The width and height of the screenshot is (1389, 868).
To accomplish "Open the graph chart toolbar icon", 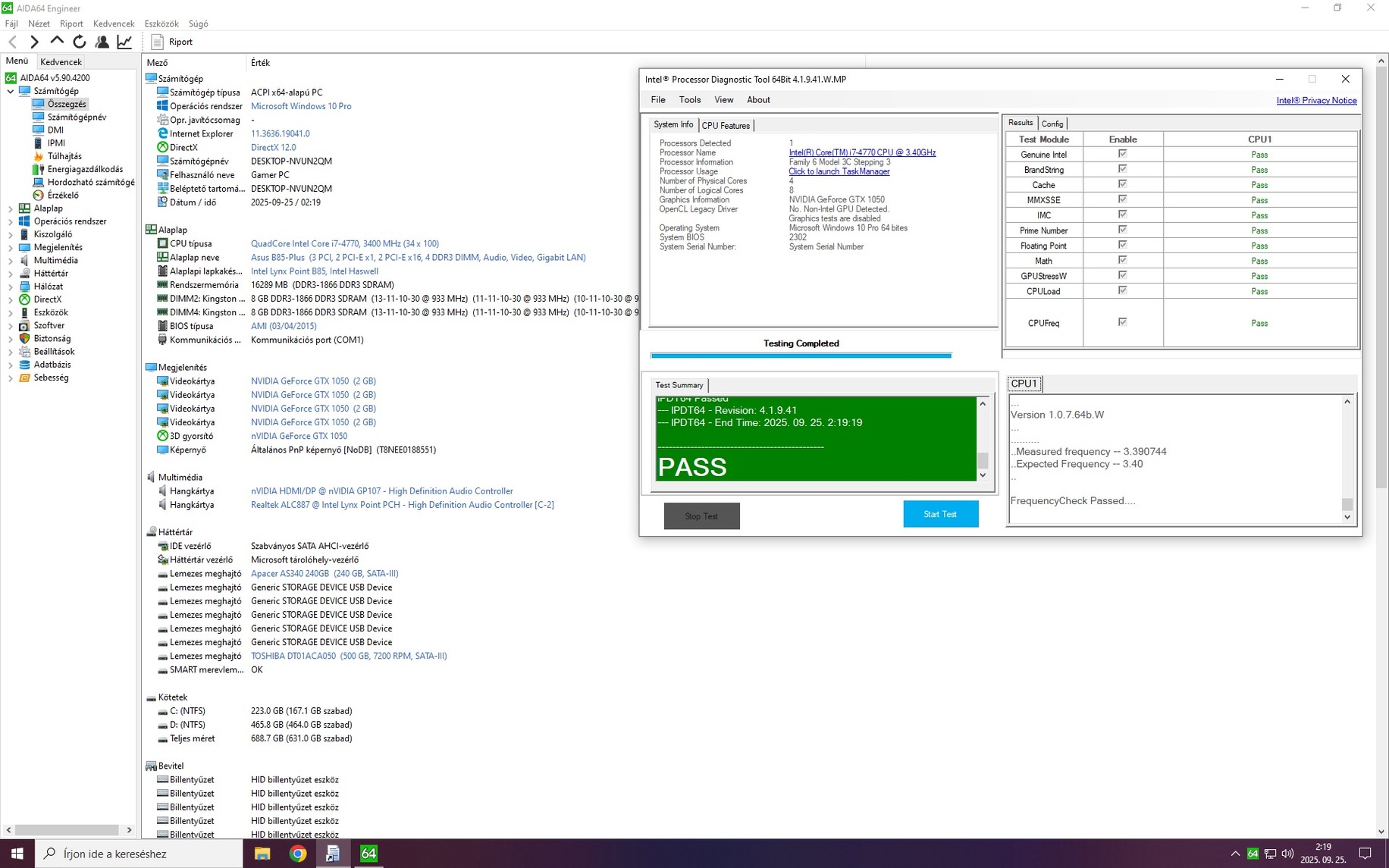I will click(124, 42).
